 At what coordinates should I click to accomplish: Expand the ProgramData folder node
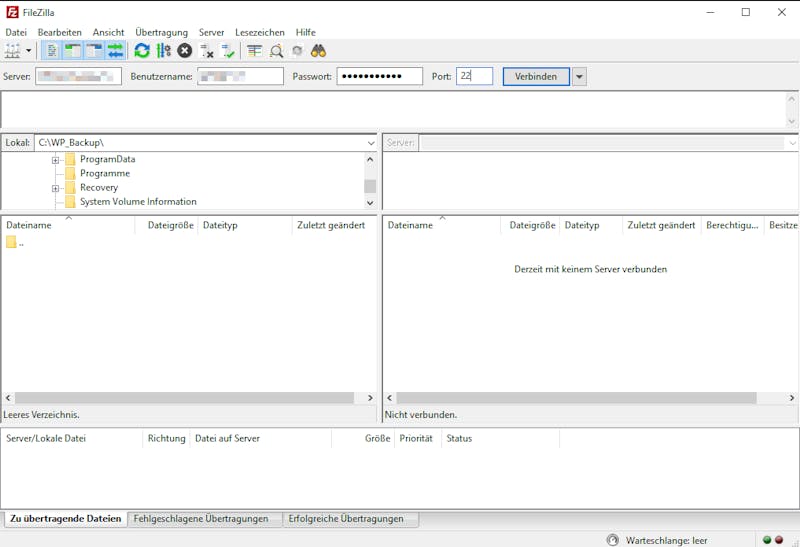55,160
